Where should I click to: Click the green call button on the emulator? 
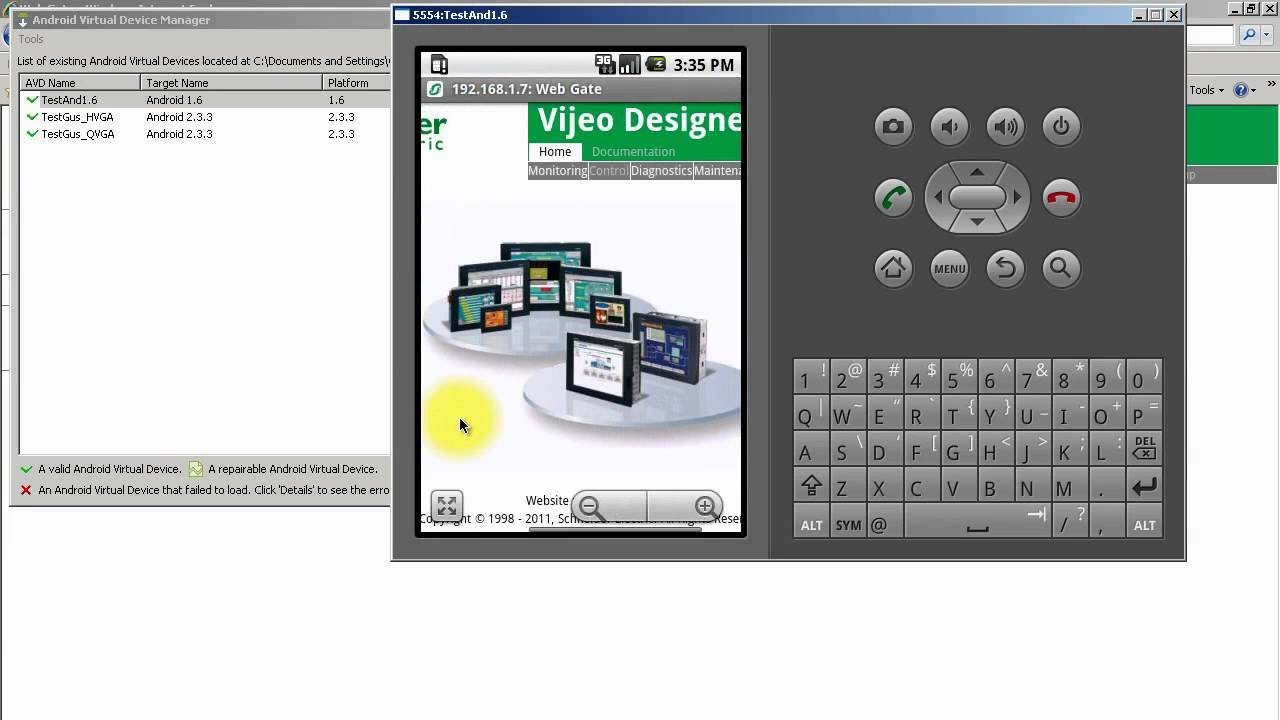[893, 198]
